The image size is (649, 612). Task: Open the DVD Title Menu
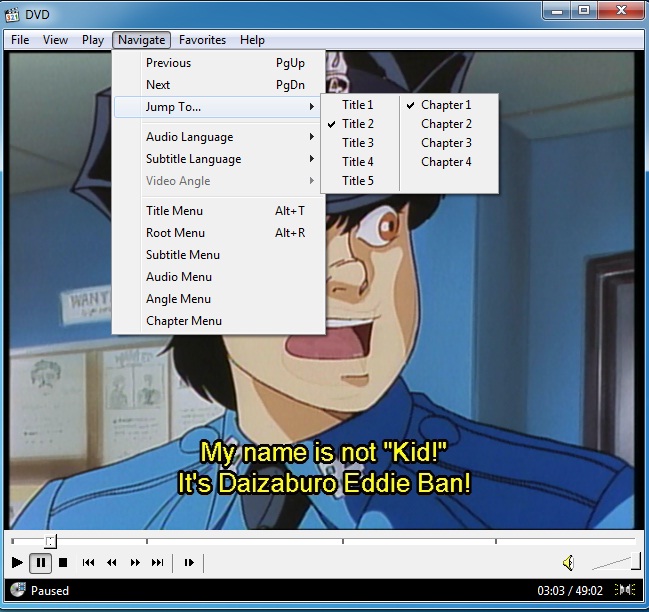pos(218,211)
